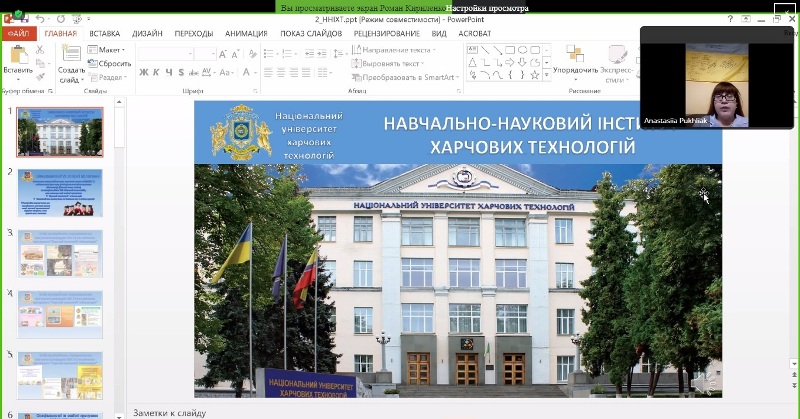Expand the shapes gallery More arrow

click(x=546, y=75)
